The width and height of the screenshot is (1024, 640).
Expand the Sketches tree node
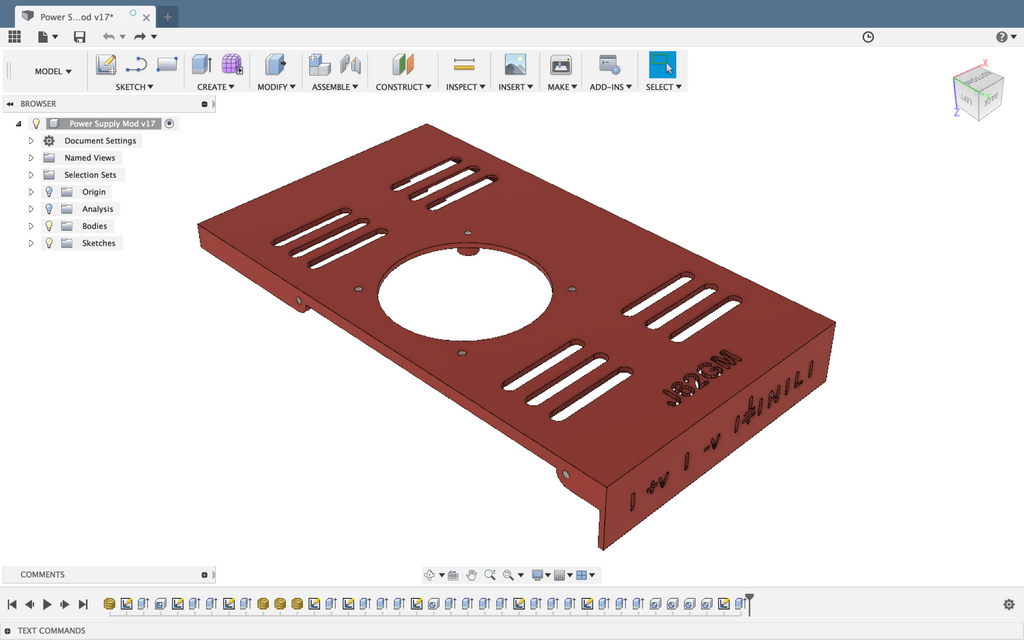(31, 243)
